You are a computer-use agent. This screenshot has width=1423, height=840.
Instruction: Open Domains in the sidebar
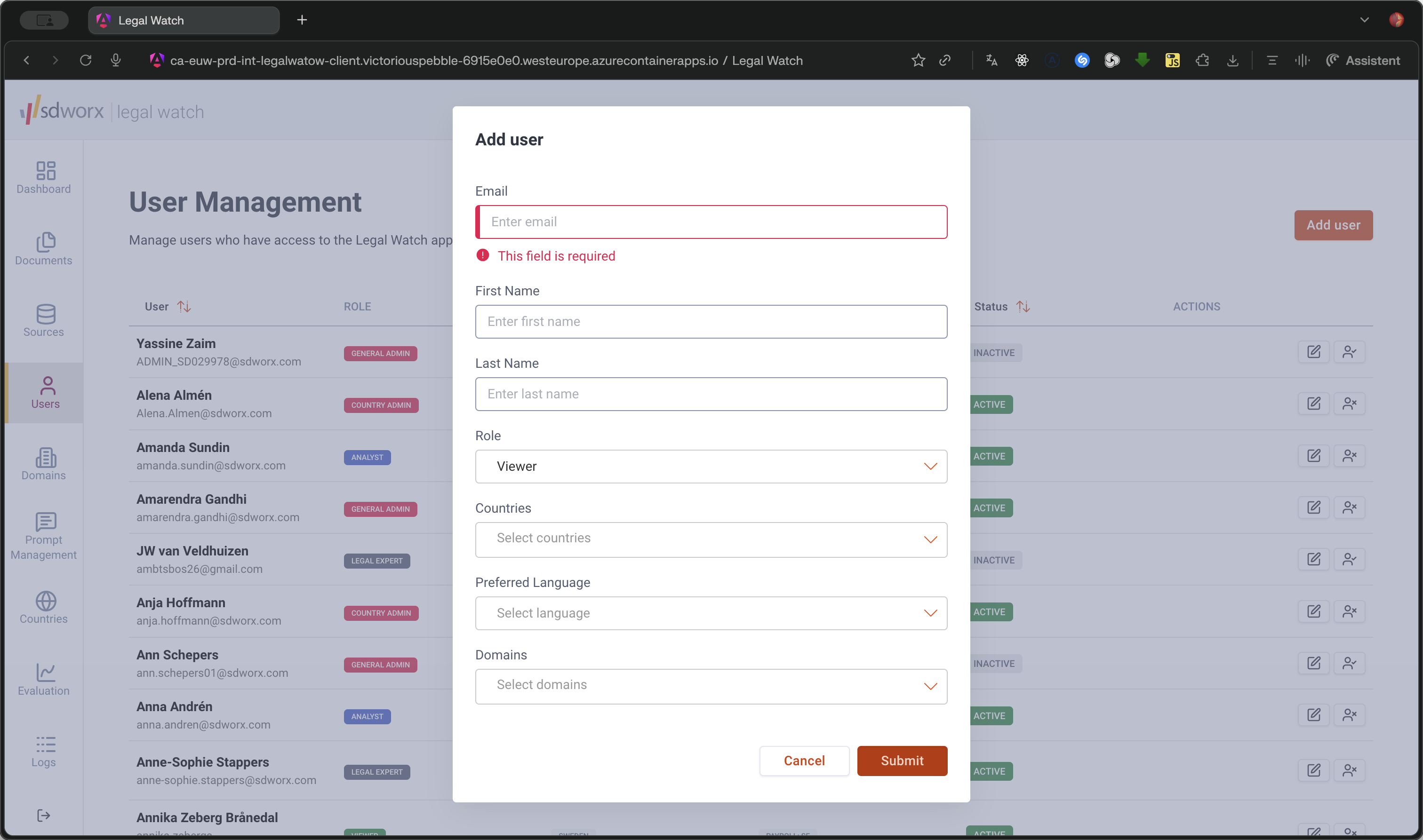[44, 464]
